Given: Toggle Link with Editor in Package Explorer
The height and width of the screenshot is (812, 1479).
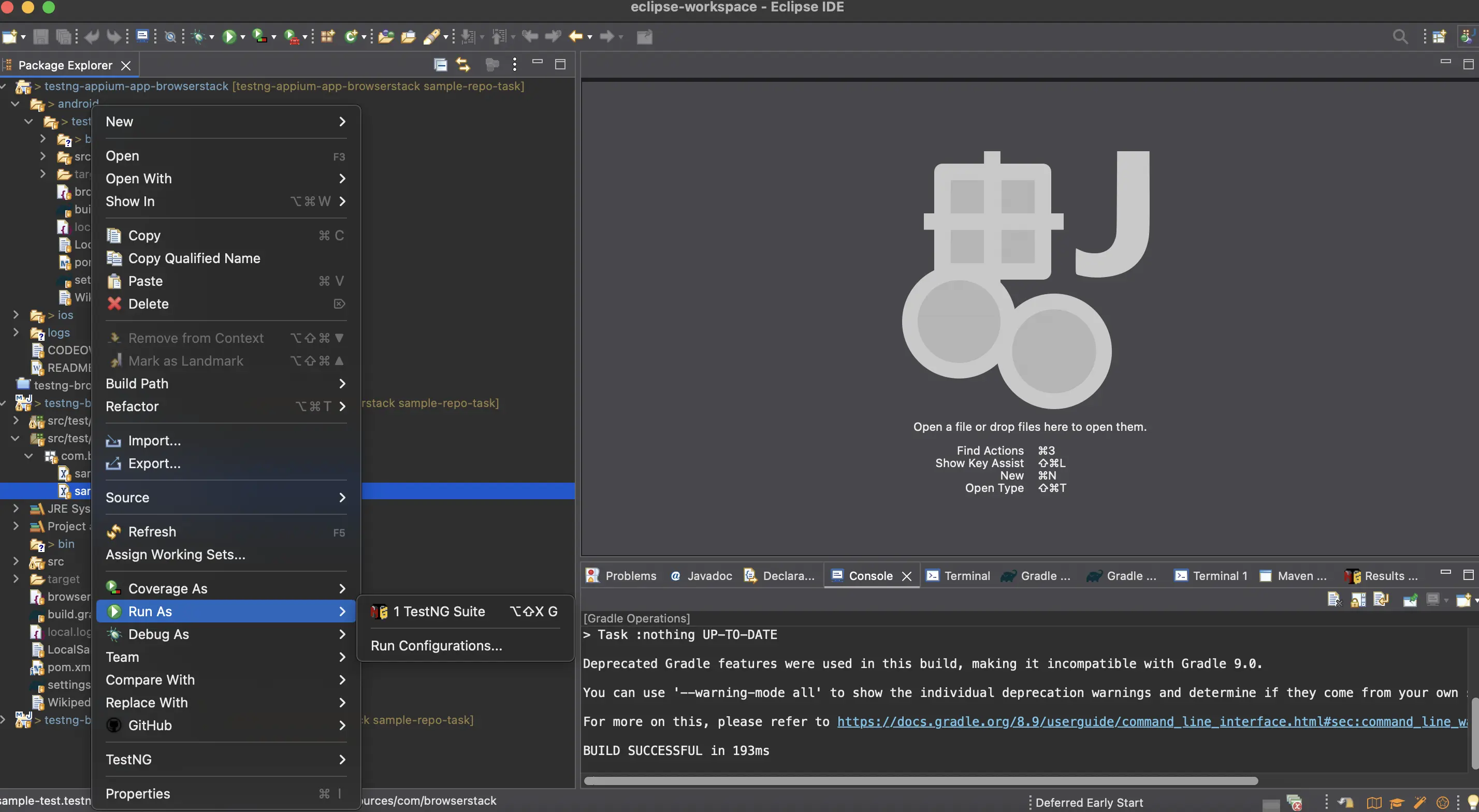Looking at the screenshot, I should click(463, 64).
